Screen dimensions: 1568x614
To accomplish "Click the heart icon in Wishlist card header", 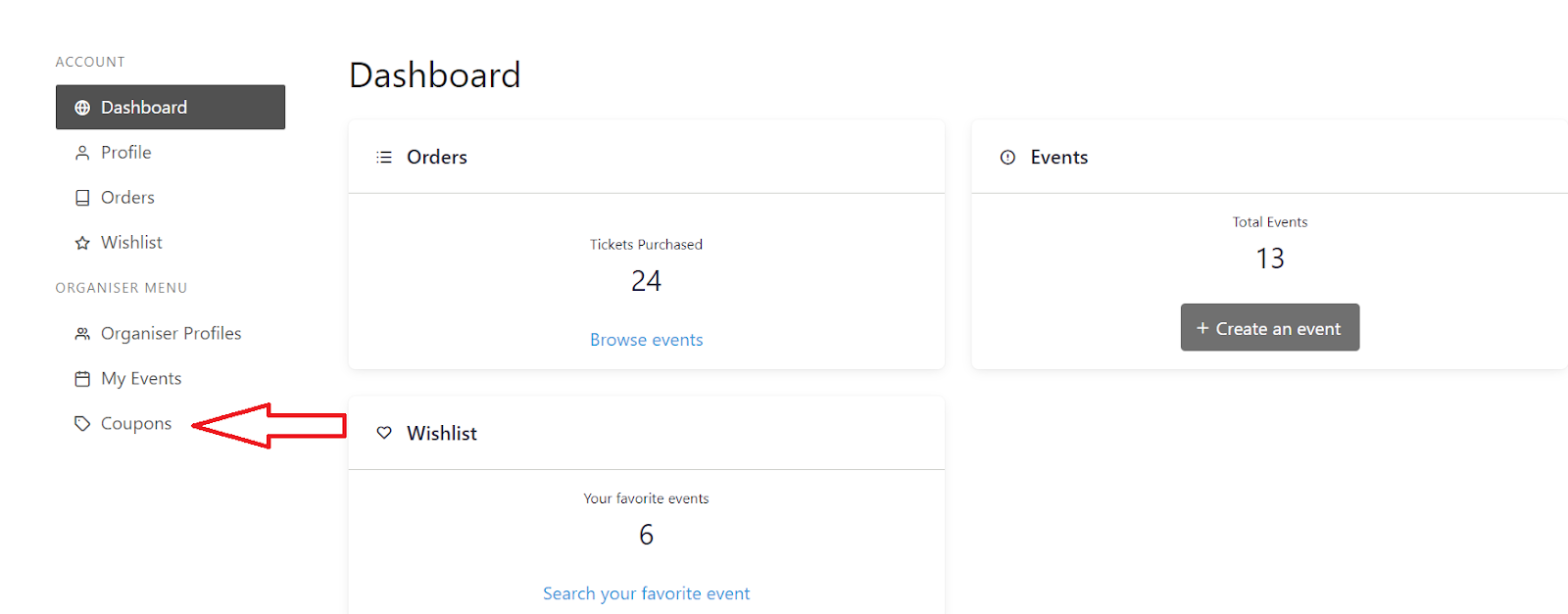I will click(384, 433).
